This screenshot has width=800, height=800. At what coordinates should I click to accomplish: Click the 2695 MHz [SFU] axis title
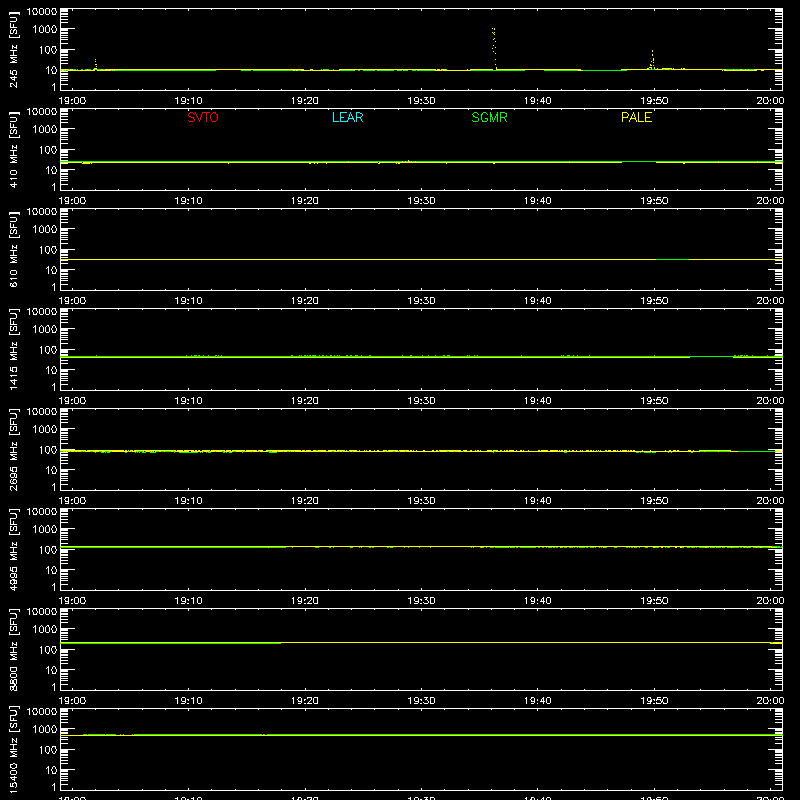pyautogui.click(x=13, y=449)
